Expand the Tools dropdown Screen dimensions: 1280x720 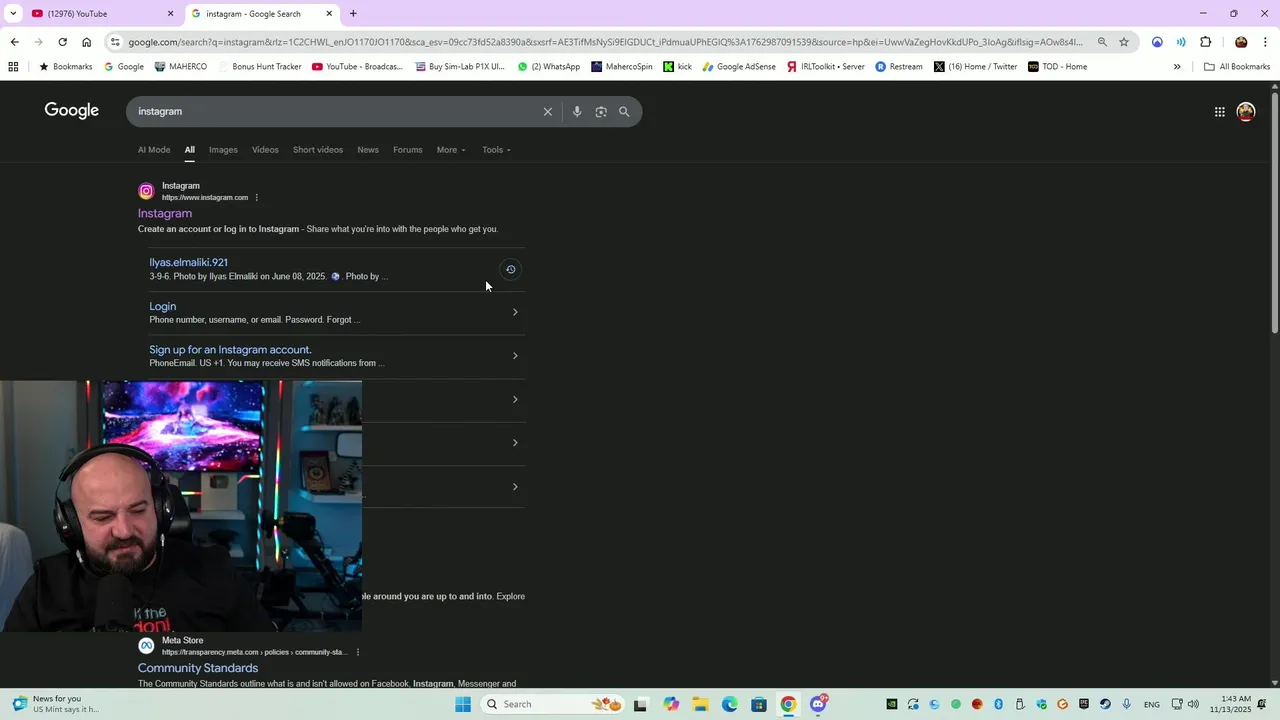coord(496,150)
